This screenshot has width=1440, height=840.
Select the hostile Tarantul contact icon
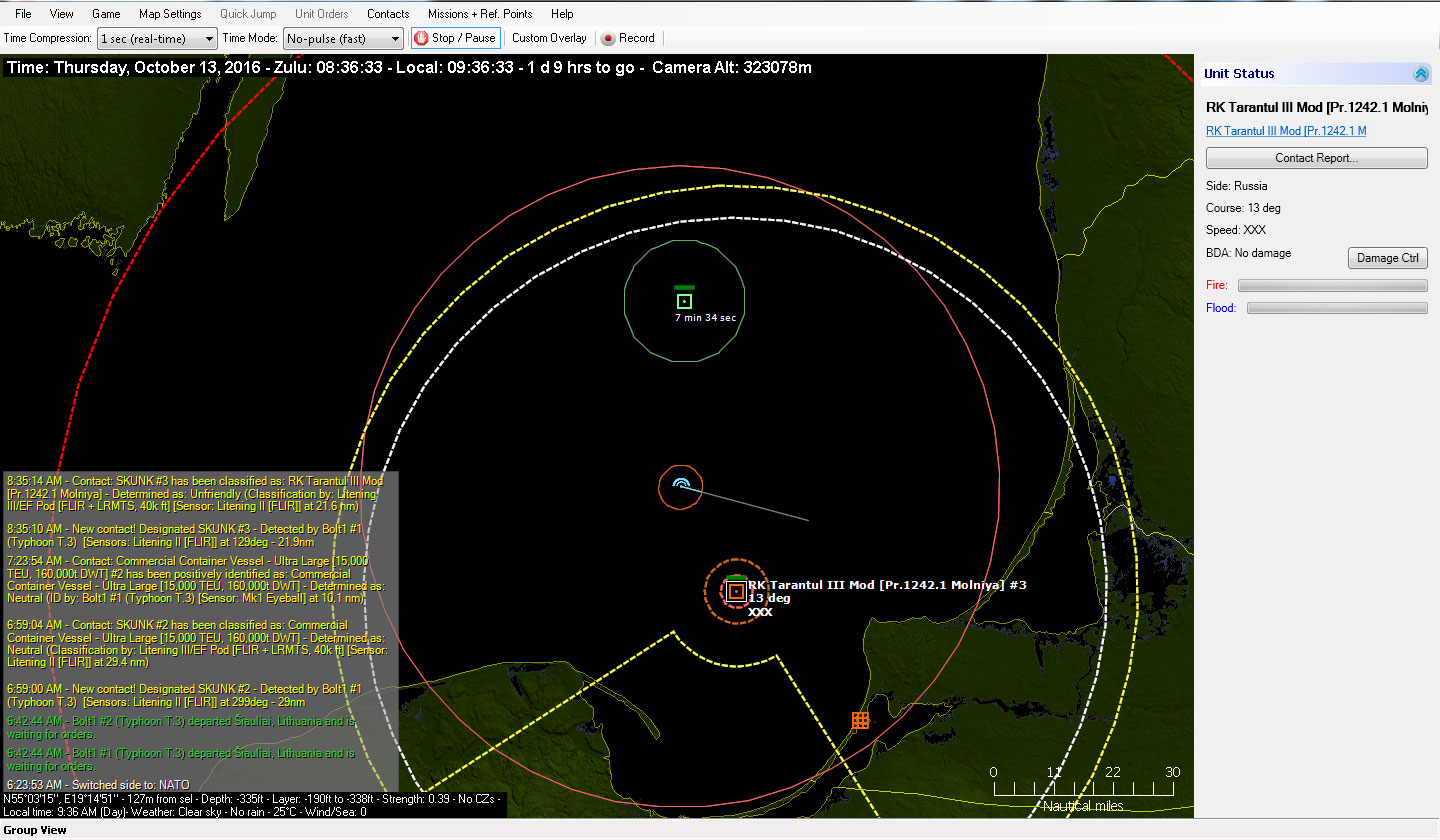coord(736,591)
